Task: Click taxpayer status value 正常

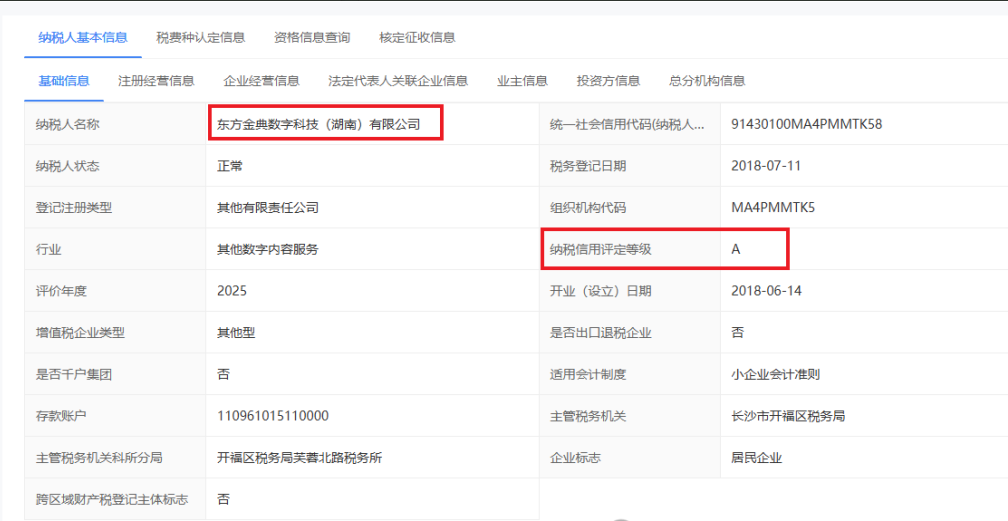Action: (230, 166)
